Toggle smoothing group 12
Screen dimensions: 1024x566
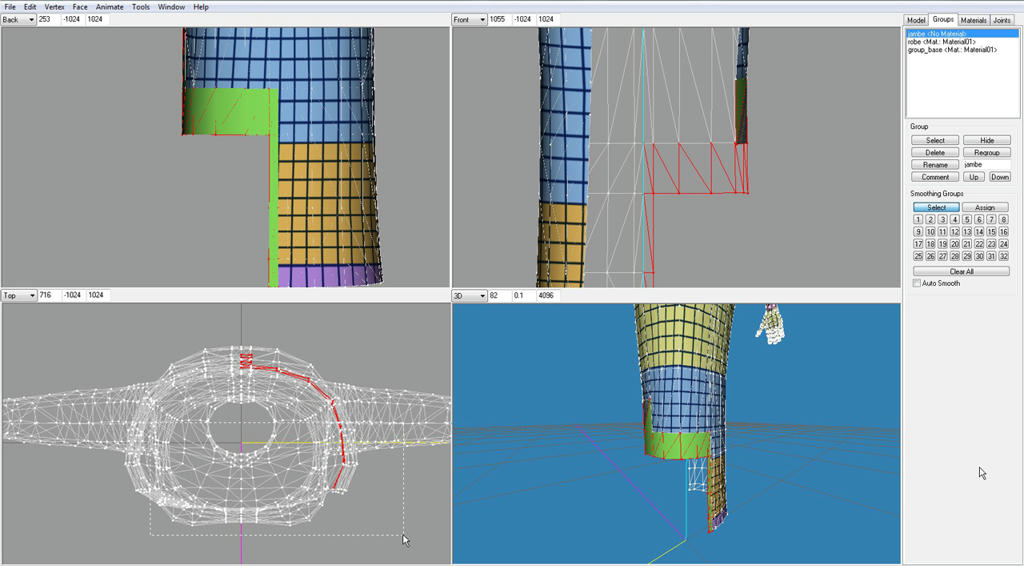(x=955, y=232)
